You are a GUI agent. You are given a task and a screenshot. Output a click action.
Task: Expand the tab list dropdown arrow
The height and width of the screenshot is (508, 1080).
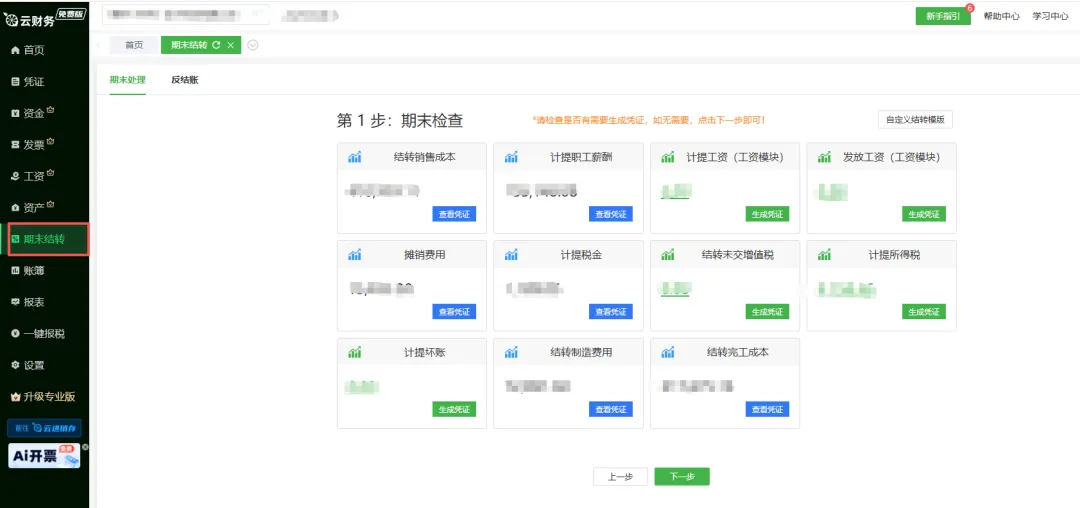(x=253, y=45)
